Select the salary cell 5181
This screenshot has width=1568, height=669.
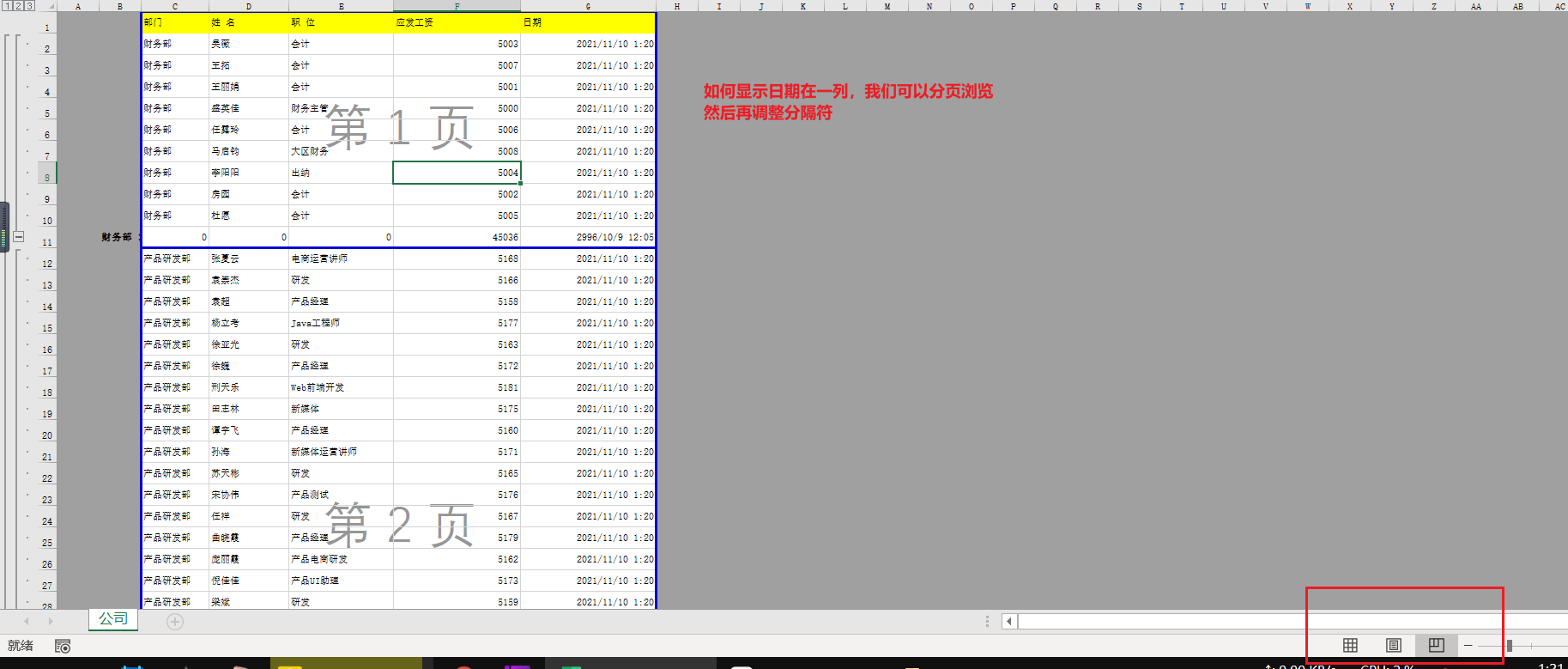(457, 387)
